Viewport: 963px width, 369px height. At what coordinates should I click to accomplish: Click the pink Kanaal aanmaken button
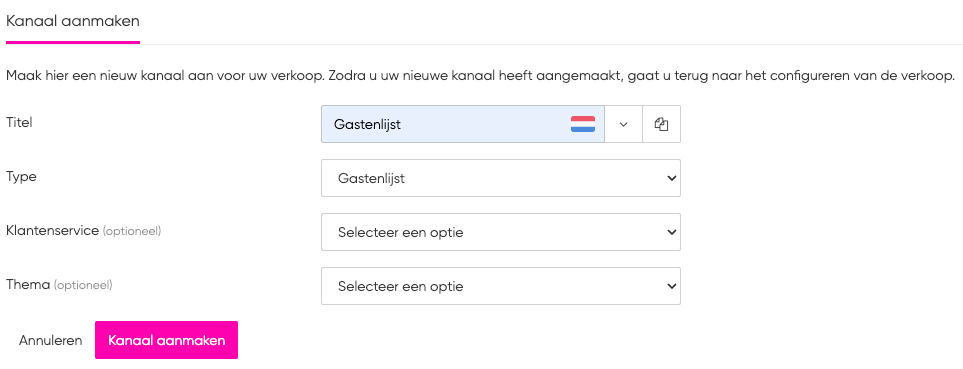click(x=166, y=340)
